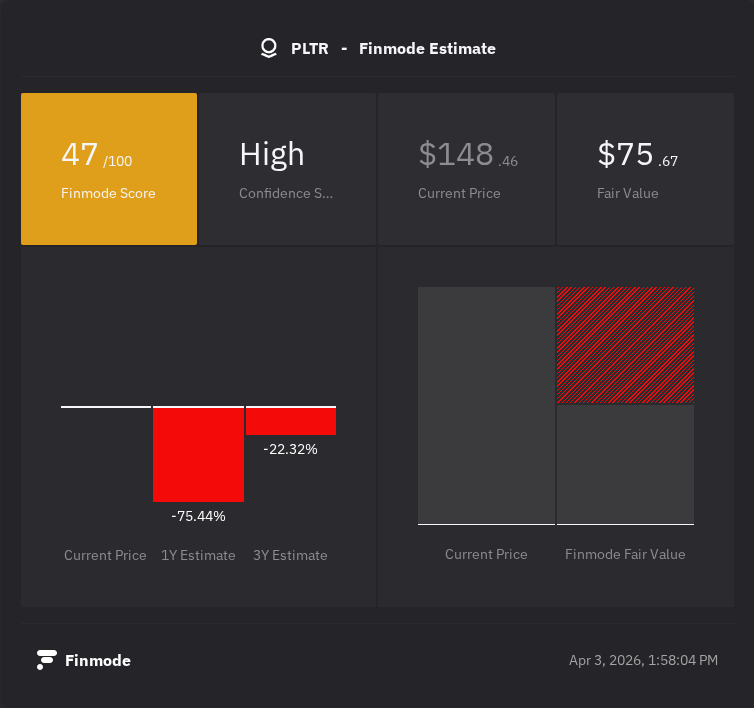Click the truncated 'Confidence S...' label

point(286,193)
